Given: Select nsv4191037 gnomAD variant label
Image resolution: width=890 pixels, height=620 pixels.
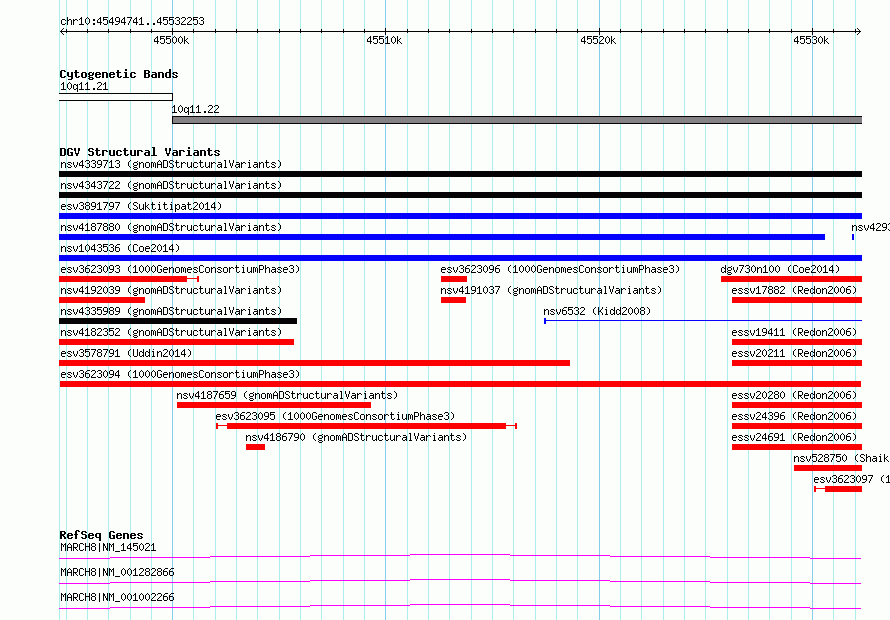Looking at the screenshot, I should (x=551, y=290).
